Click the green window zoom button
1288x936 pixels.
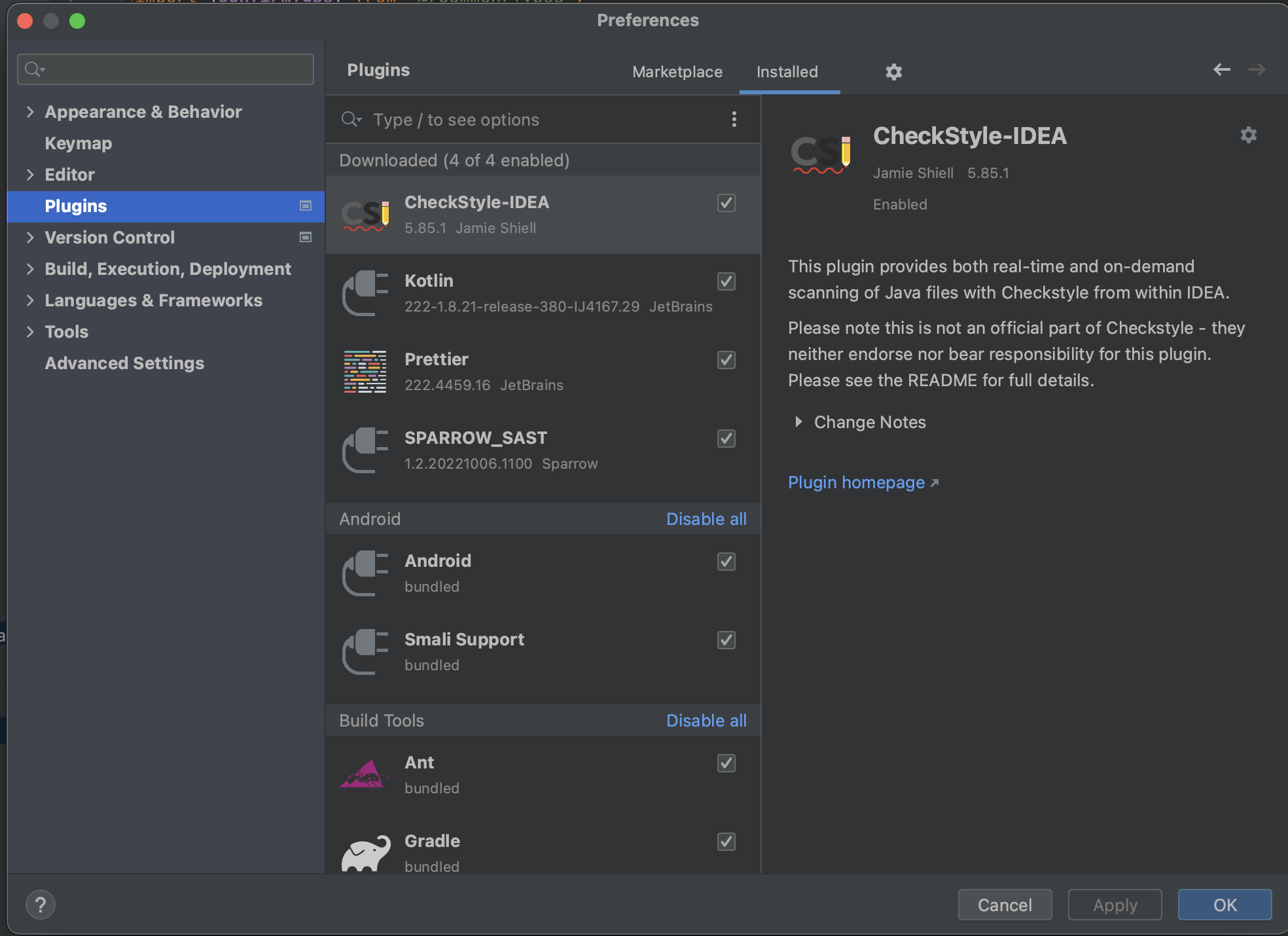(x=77, y=21)
